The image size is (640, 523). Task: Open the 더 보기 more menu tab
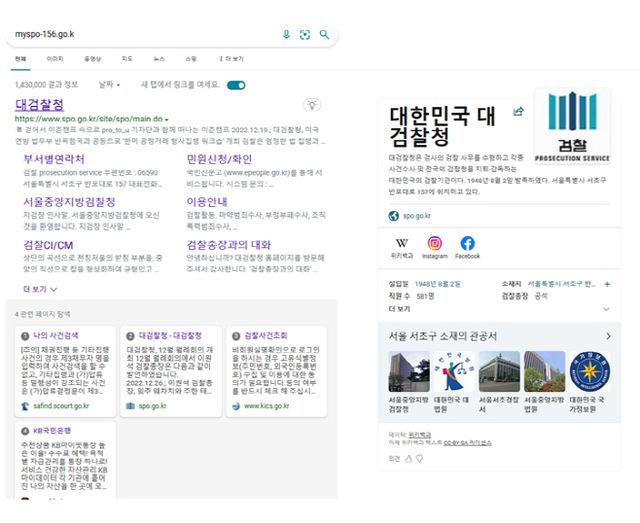pyautogui.click(x=231, y=59)
